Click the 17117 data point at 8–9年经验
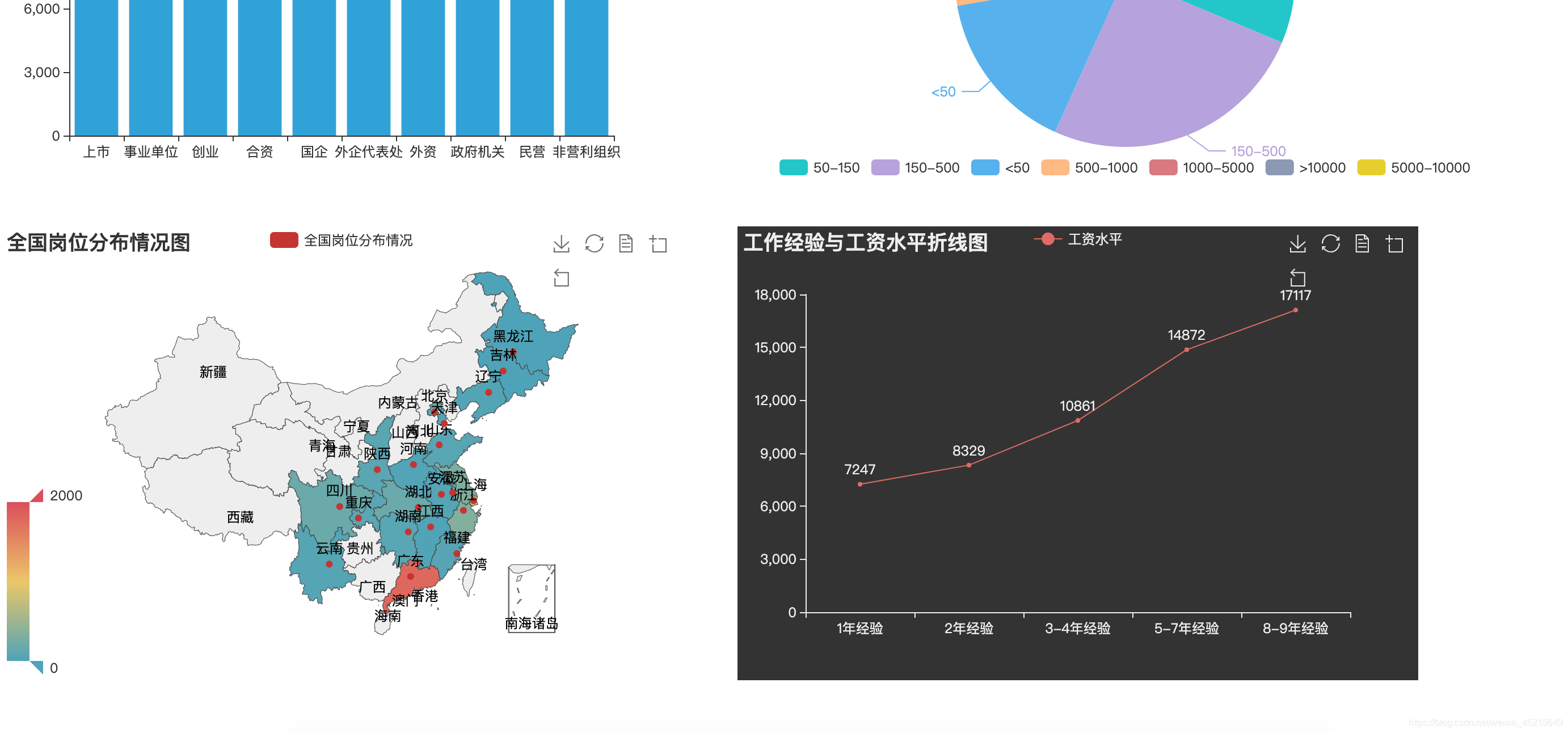 pyautogui.click(x=1295, y=310)
